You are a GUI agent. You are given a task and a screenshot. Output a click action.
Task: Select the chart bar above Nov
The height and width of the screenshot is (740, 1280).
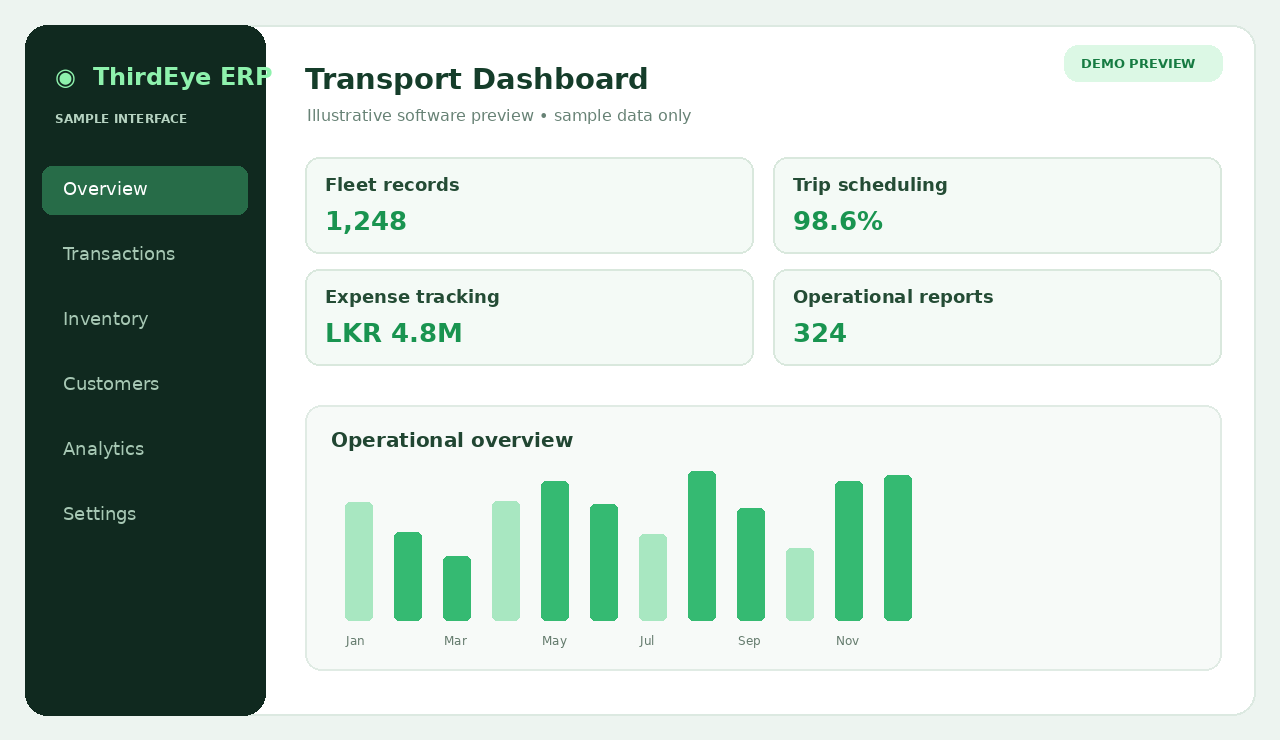point(849,551)
